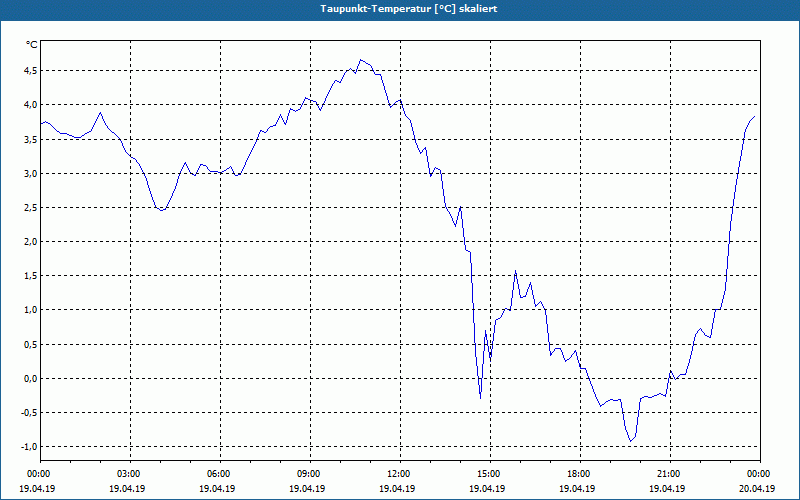Select the '15:00' time label
The image size is (800, 500).
tap(491, 474)
